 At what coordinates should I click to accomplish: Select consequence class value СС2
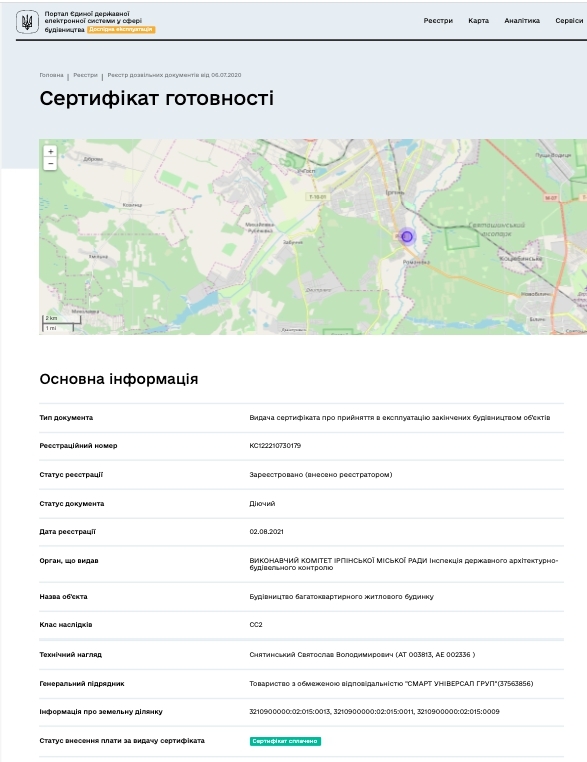coord(256,624)
